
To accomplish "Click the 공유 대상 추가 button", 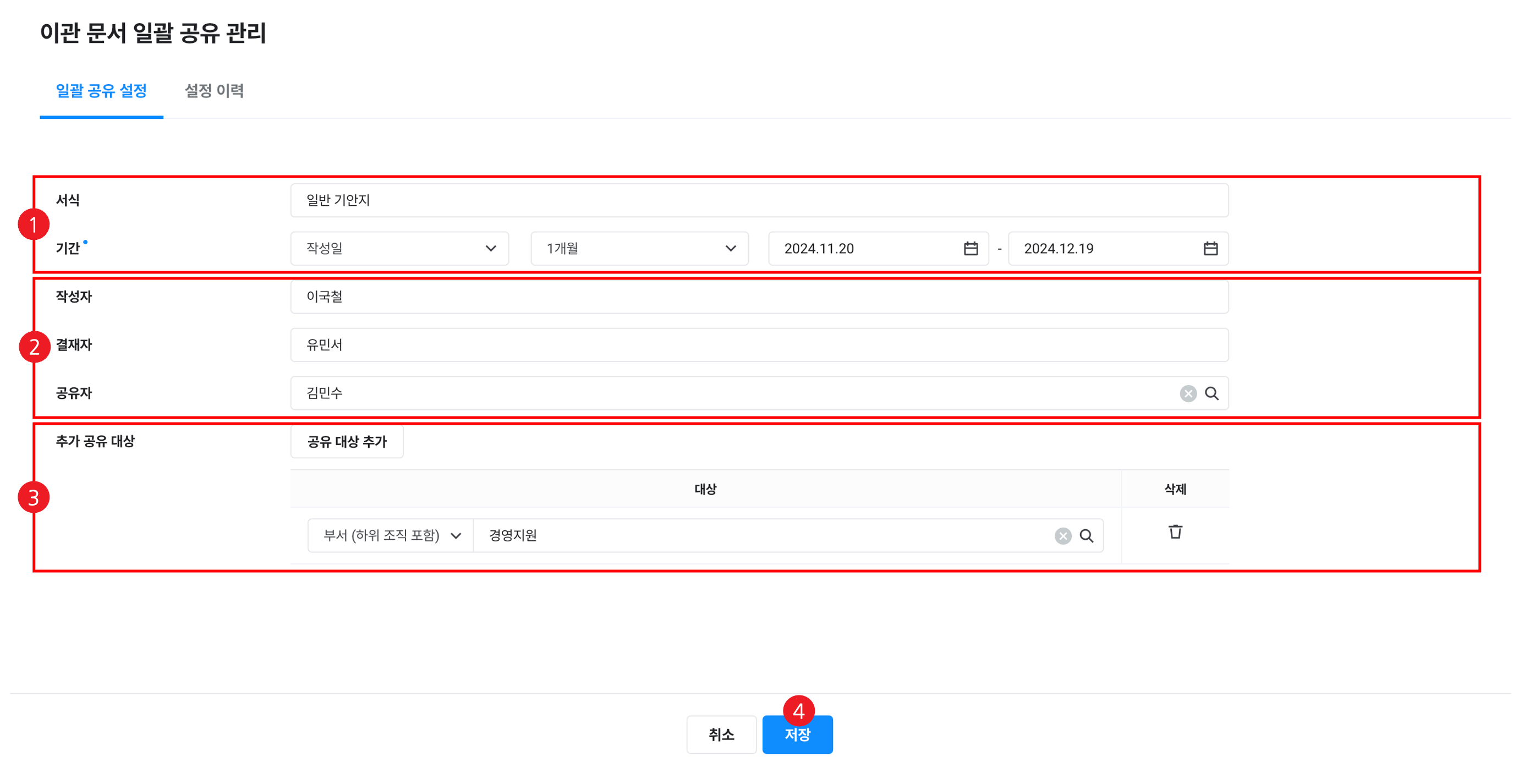I will click(x=347, y=442).
